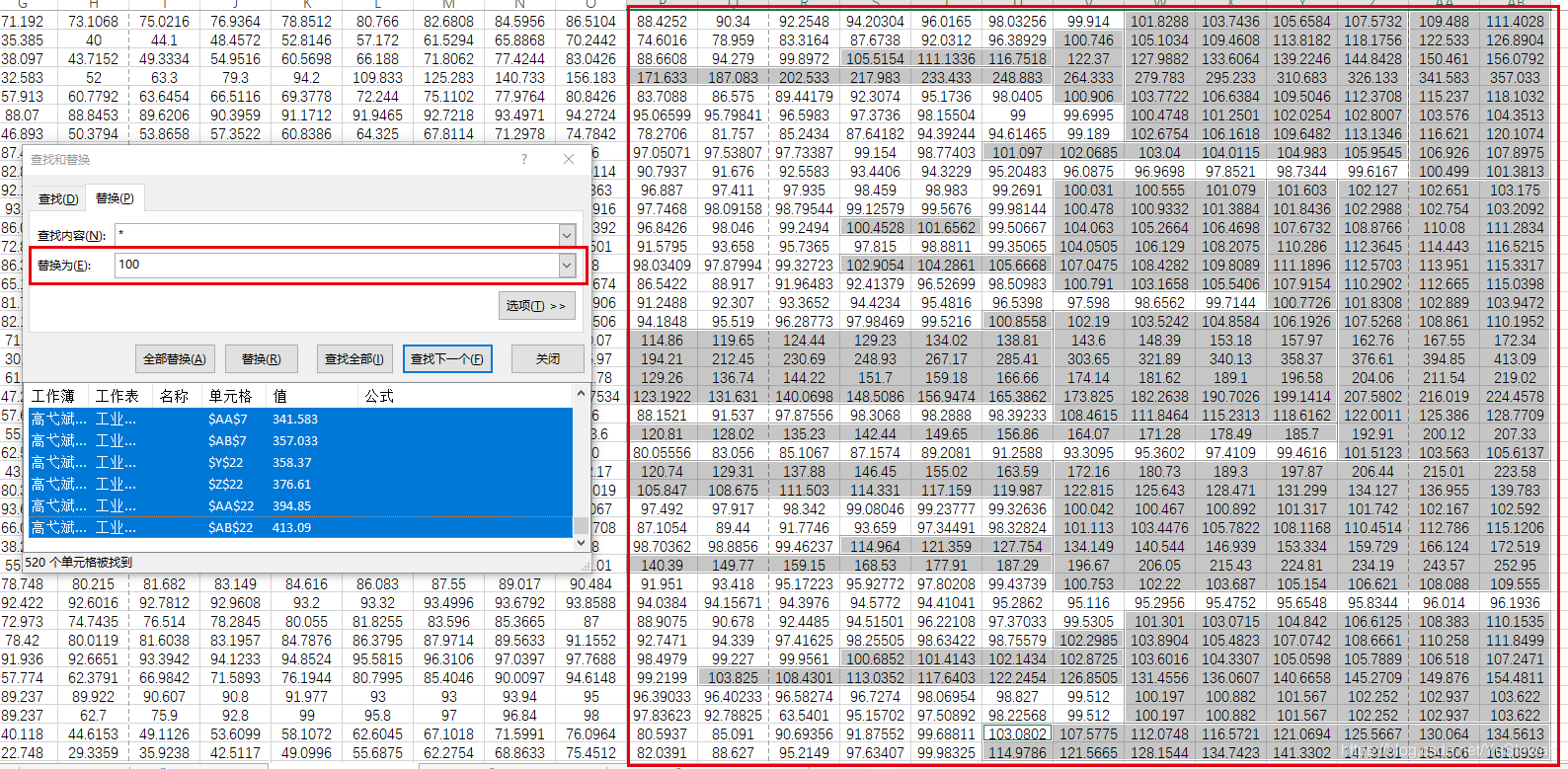1568x769 pixels.
Task: Click the dialog resize grip corner
Action: (585, 566)
